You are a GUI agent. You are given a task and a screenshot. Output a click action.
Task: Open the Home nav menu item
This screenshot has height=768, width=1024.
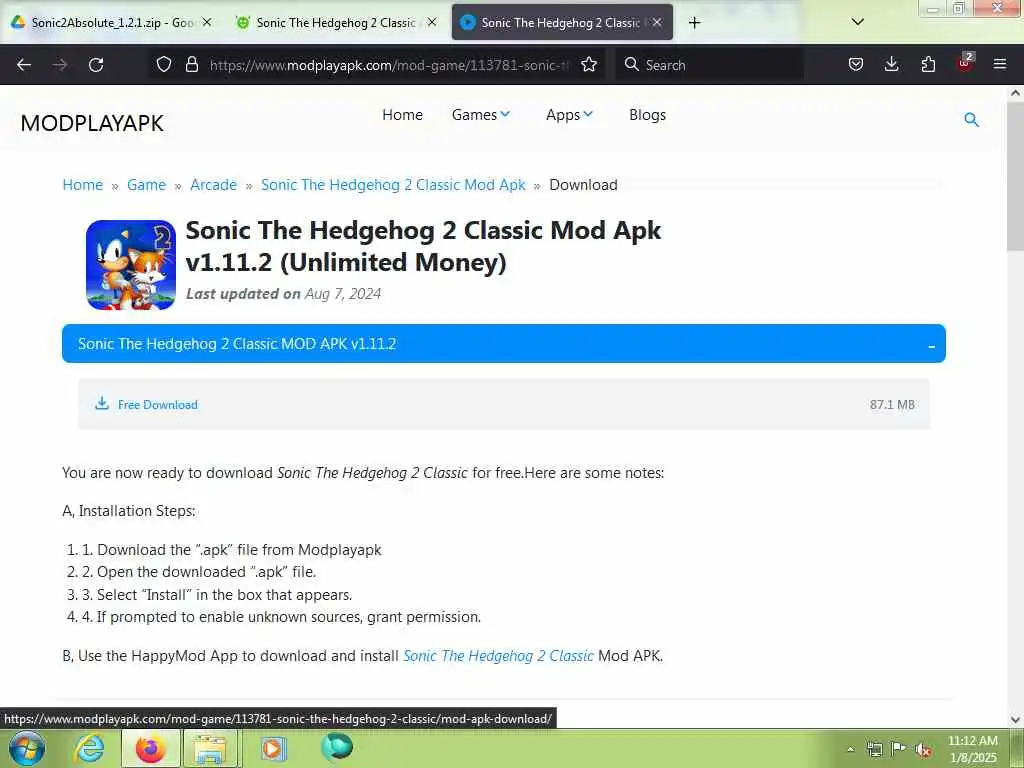tap(402, 115)
